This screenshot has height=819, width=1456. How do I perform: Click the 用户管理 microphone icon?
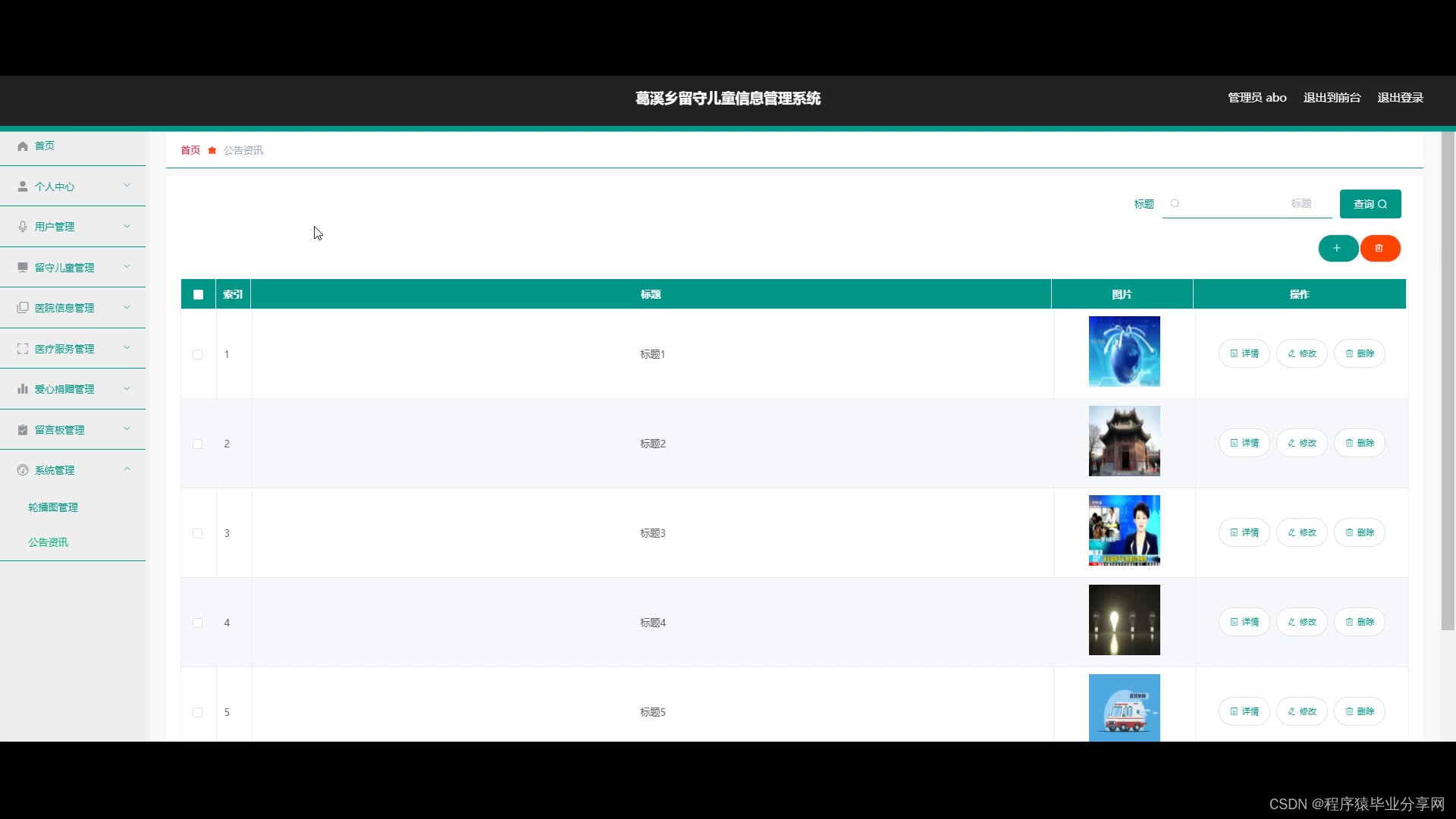click(23, 227)
